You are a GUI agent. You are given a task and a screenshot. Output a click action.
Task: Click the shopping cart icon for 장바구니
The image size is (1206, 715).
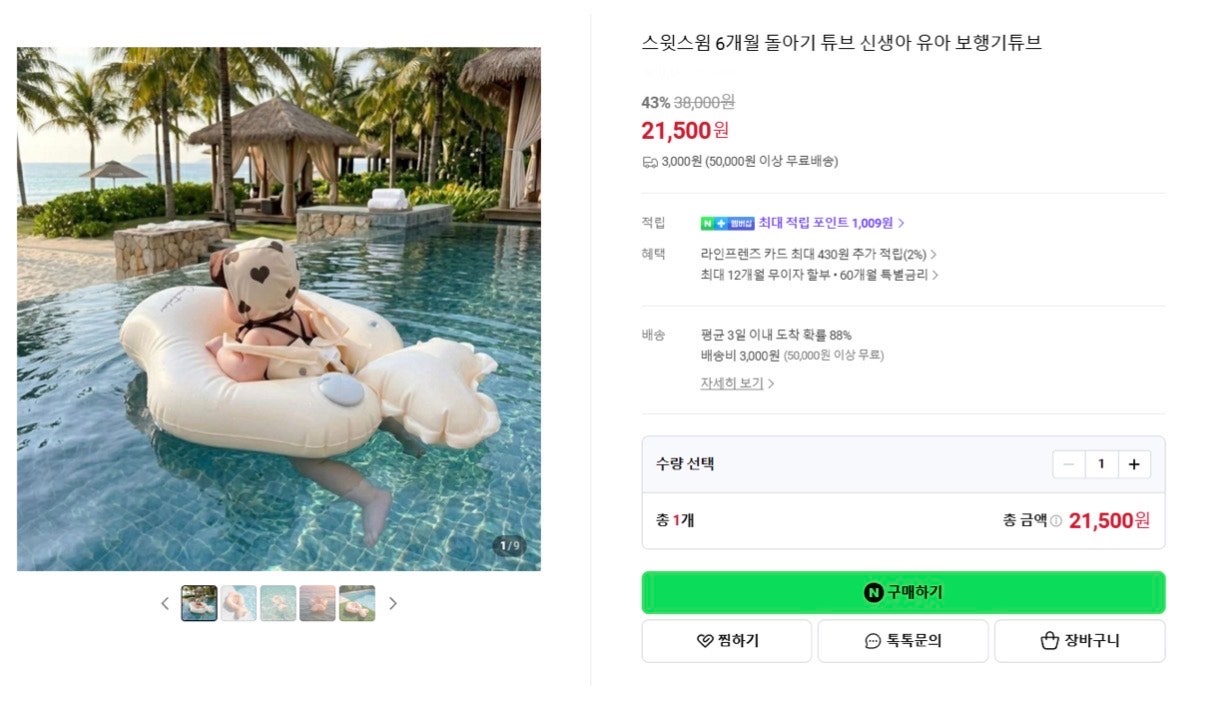pos(1047,641)
